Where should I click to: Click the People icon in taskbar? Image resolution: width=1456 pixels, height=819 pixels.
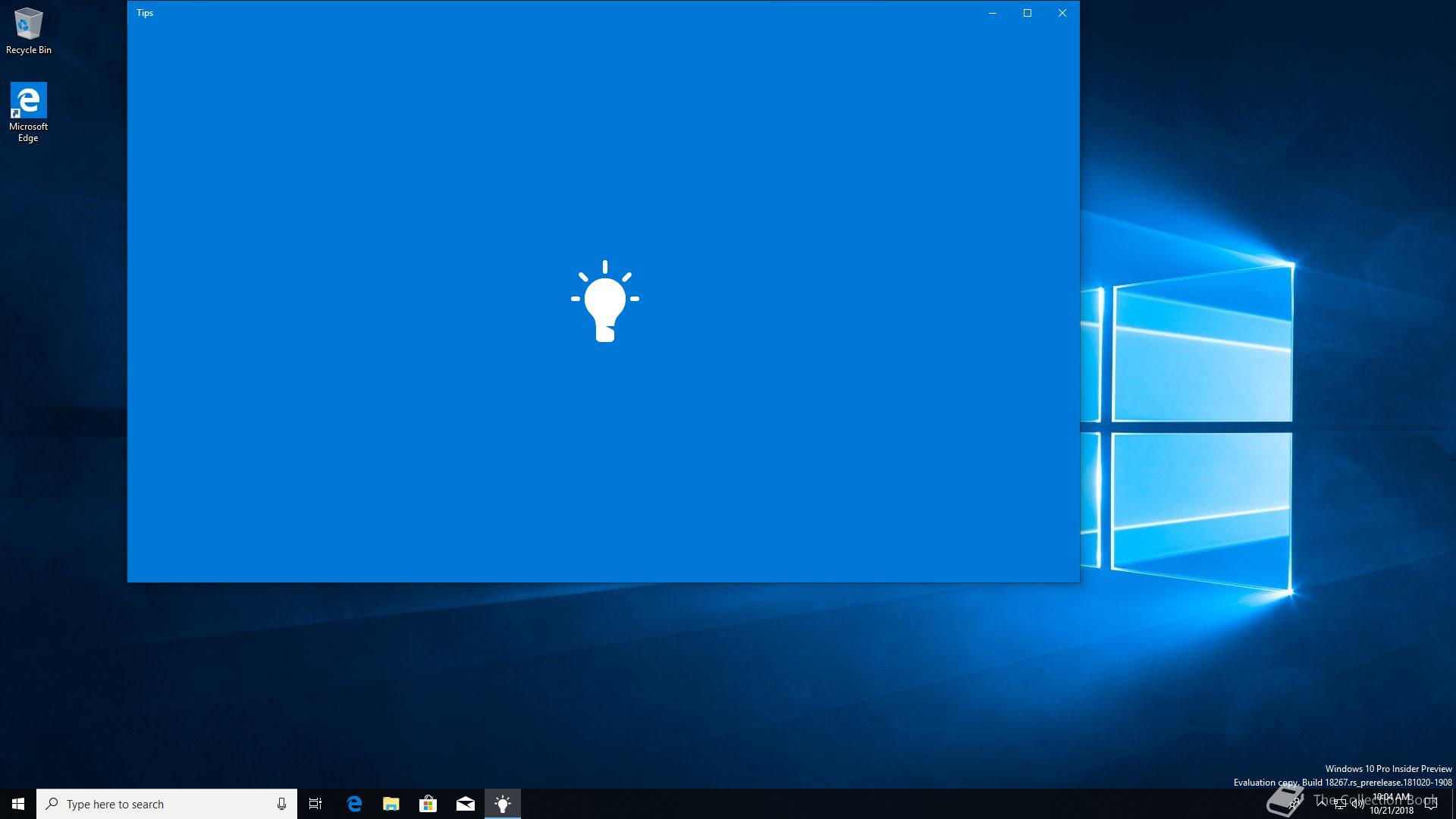1294,804
